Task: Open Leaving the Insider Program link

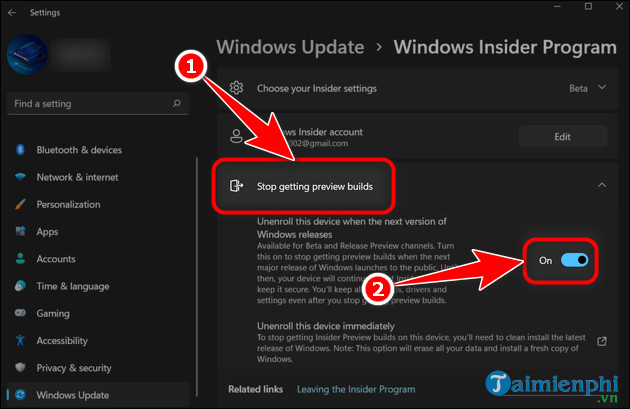Action: tap(356, 389)
